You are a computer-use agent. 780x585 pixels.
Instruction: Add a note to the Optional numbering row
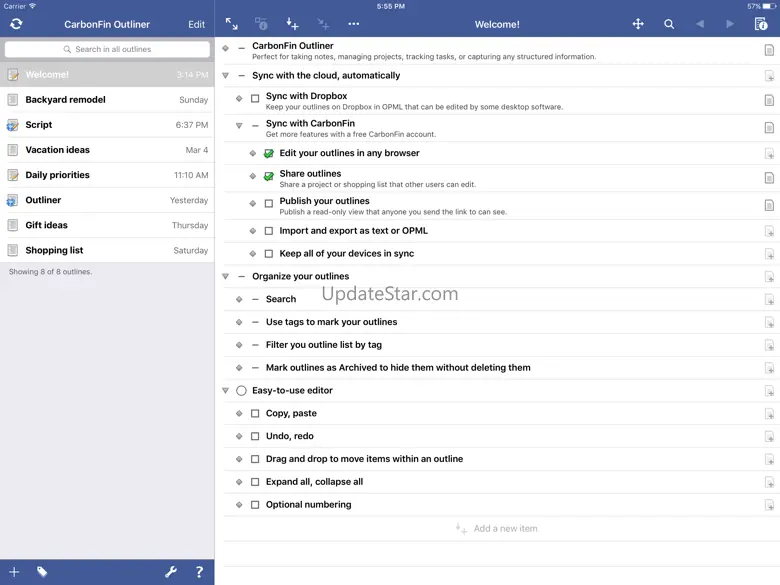point(769,505)
